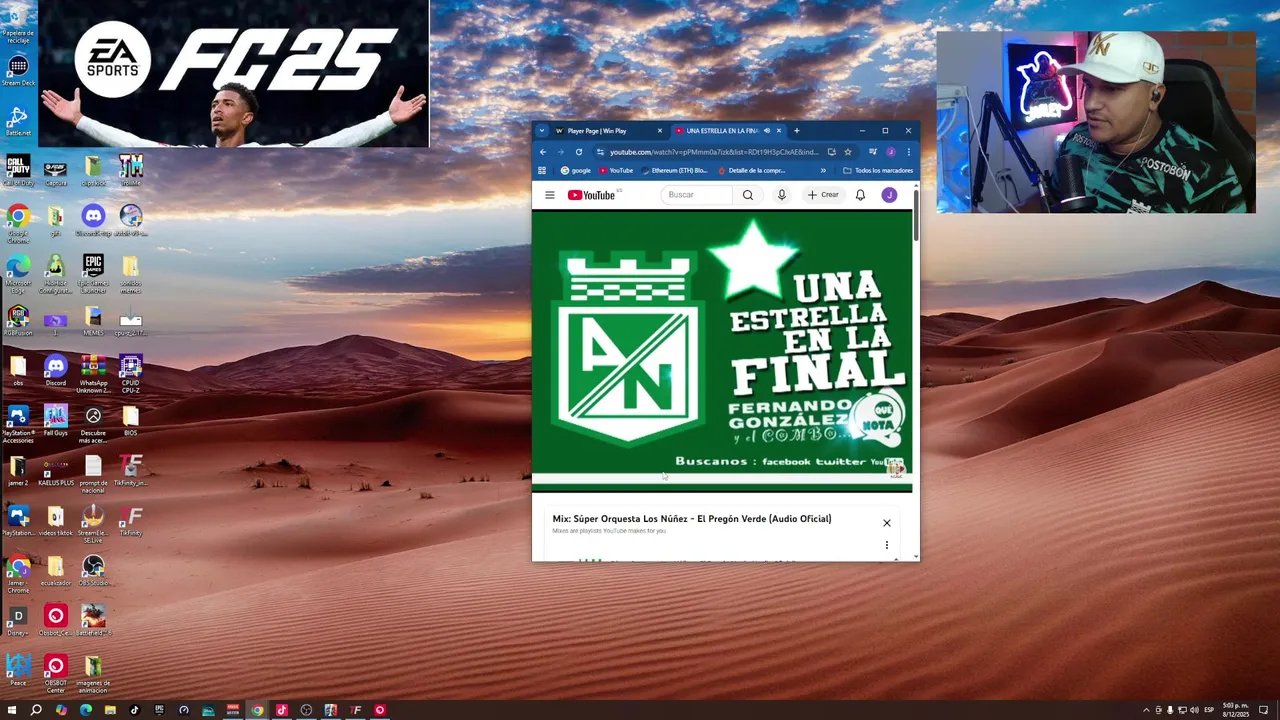Show hidden system tray icons chevron

1146,710
